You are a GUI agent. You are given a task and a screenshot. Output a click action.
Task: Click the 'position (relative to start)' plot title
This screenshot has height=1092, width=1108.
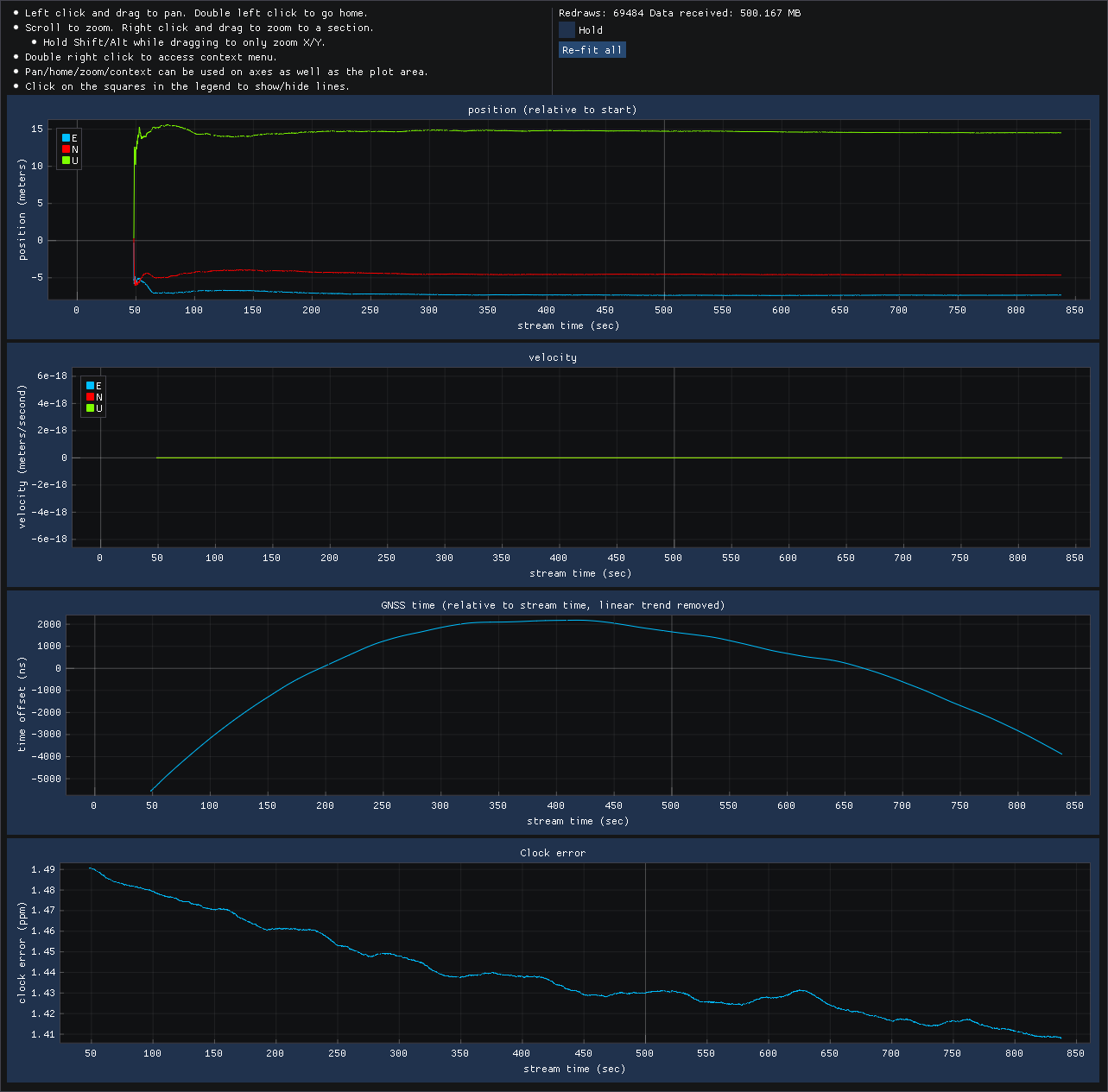click(x=552, y=110)
